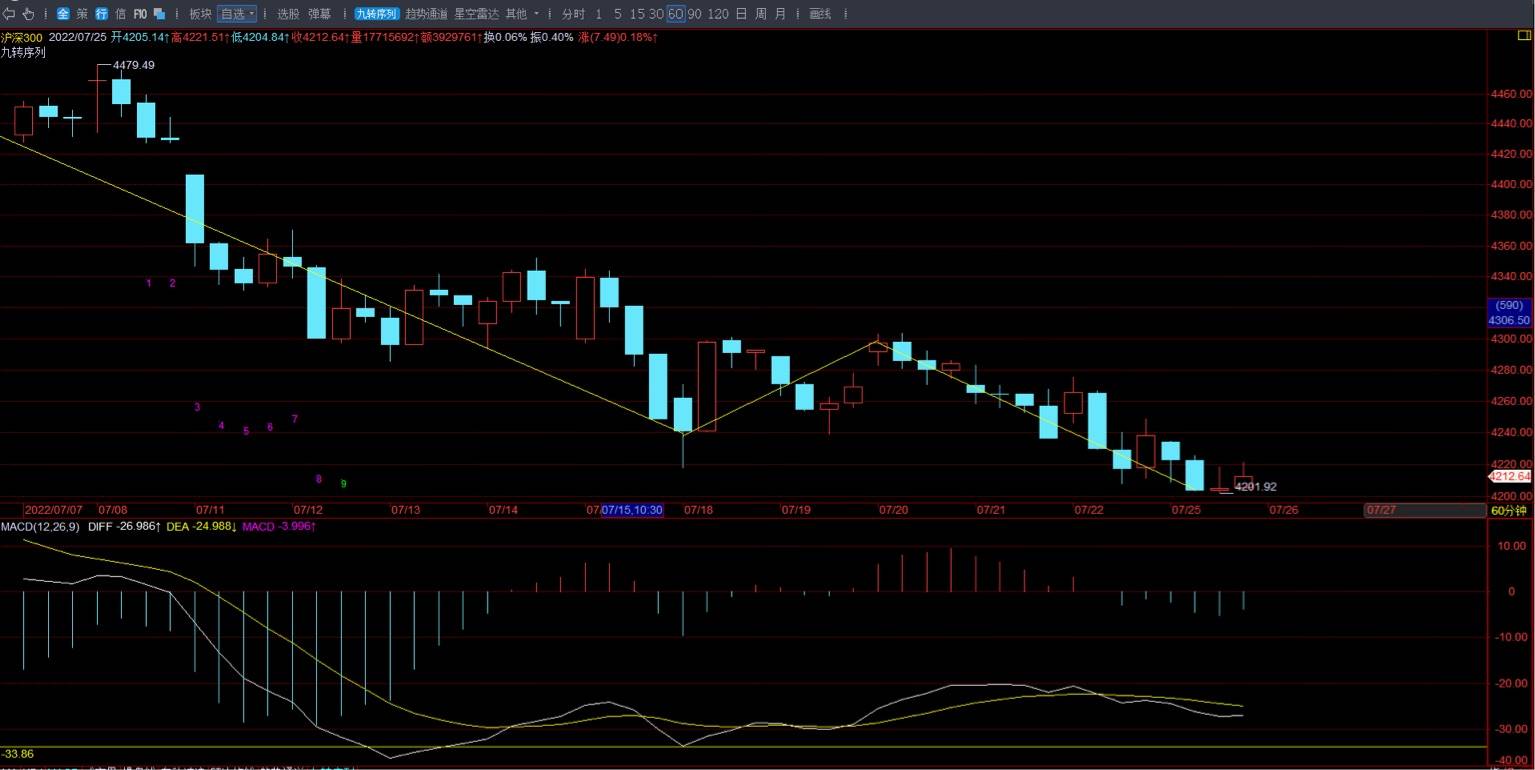Open the 选股 stock screener

pyautogui.click(x=288, y=14)
